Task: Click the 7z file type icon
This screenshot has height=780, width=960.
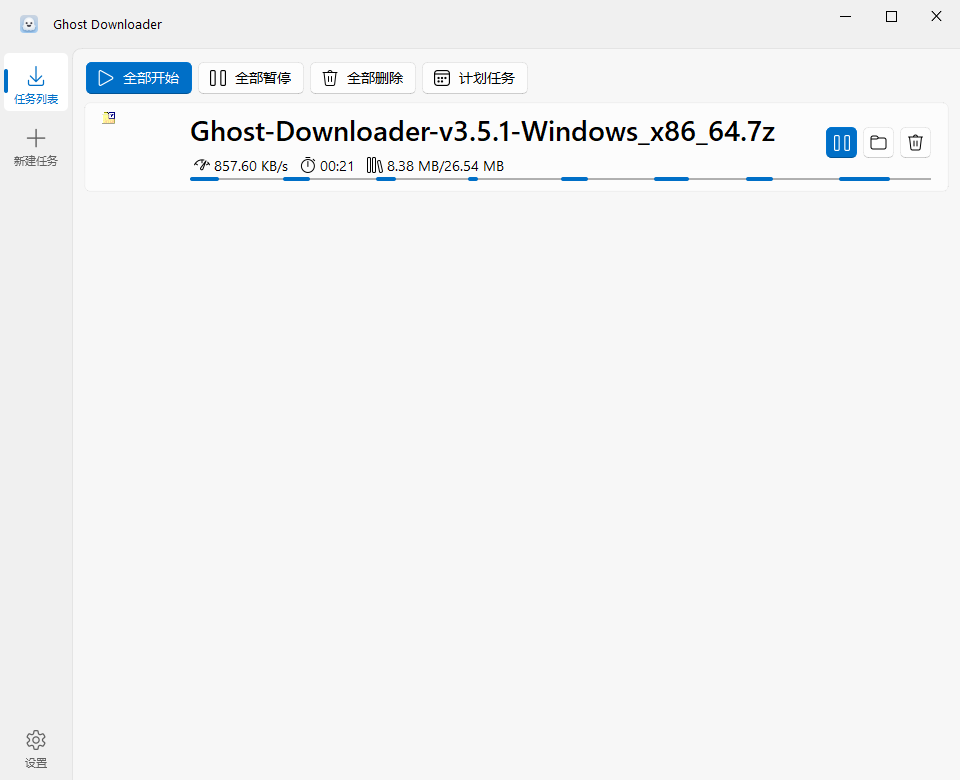Action: [109, 118]
